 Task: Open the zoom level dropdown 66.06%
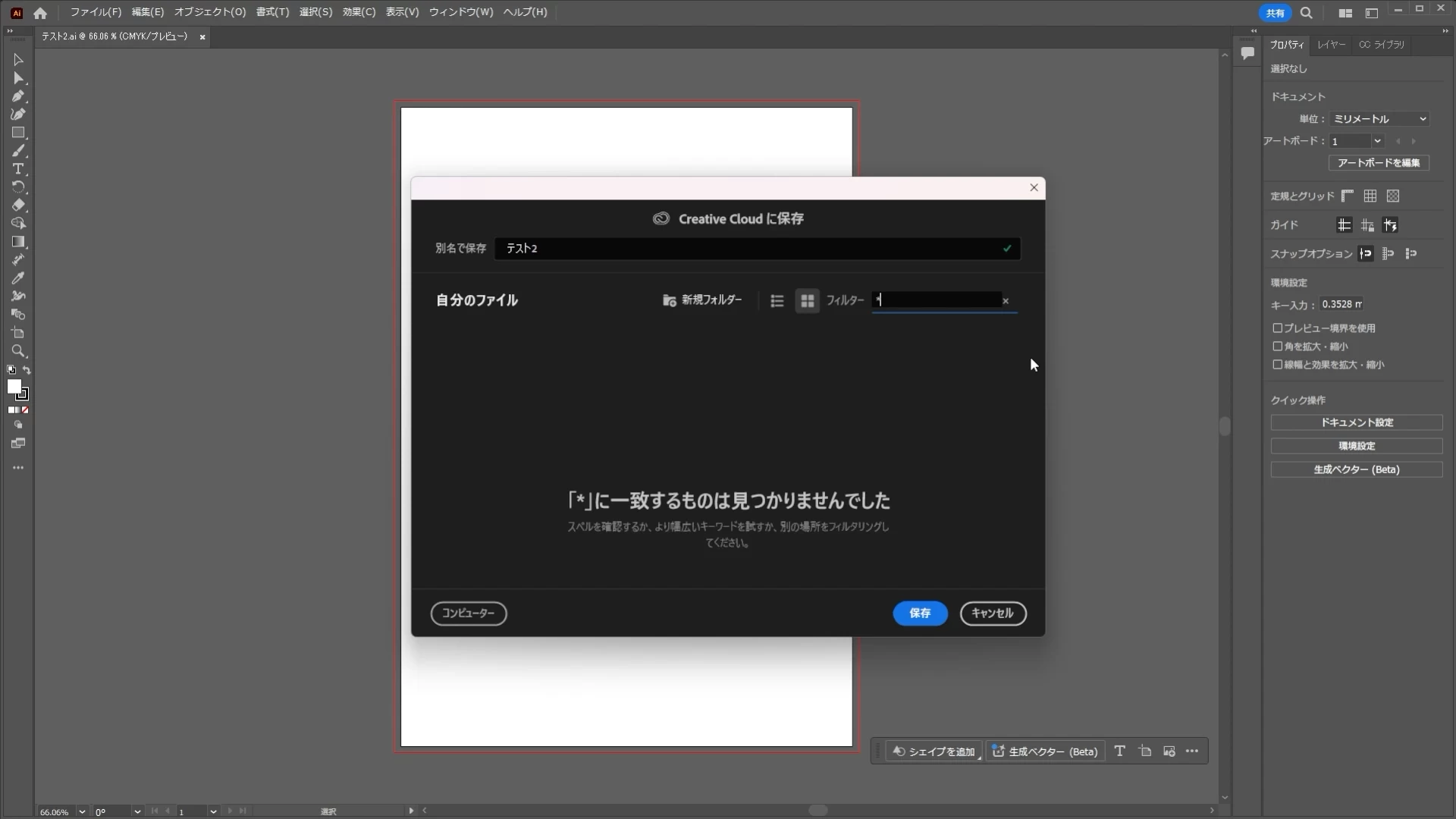click(82, 811)
